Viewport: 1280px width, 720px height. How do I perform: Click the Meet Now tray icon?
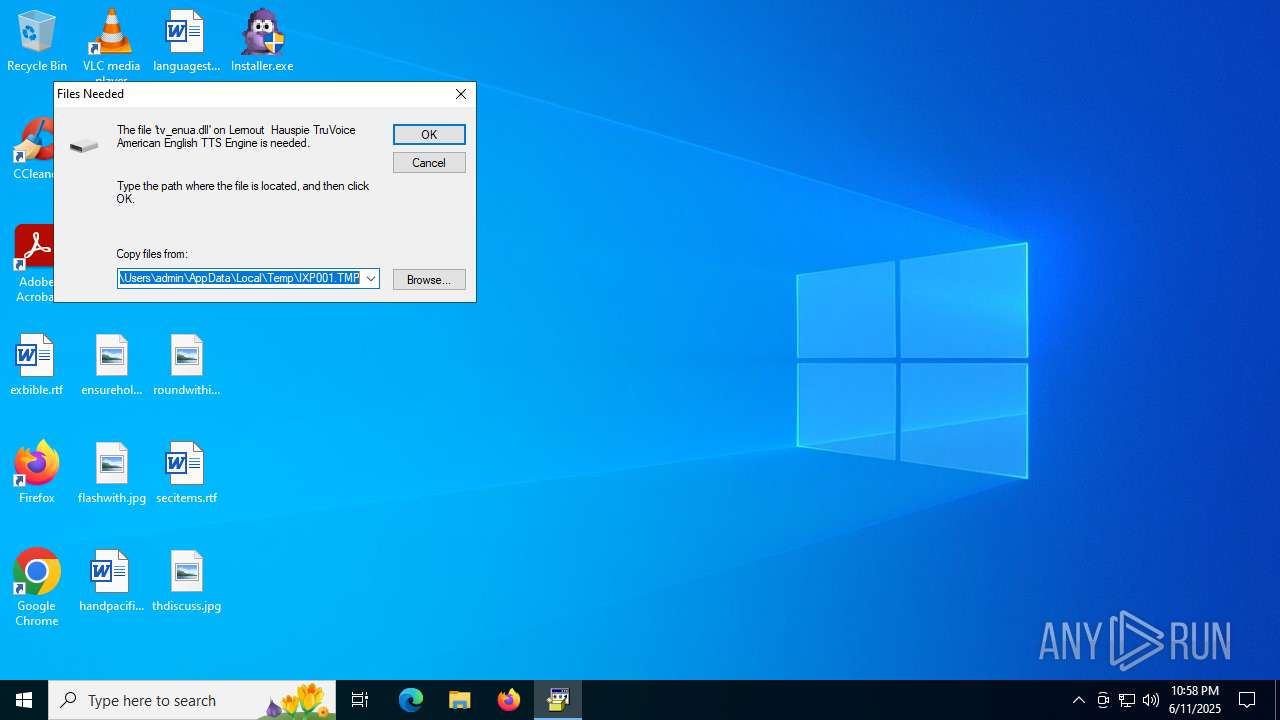1103,700
